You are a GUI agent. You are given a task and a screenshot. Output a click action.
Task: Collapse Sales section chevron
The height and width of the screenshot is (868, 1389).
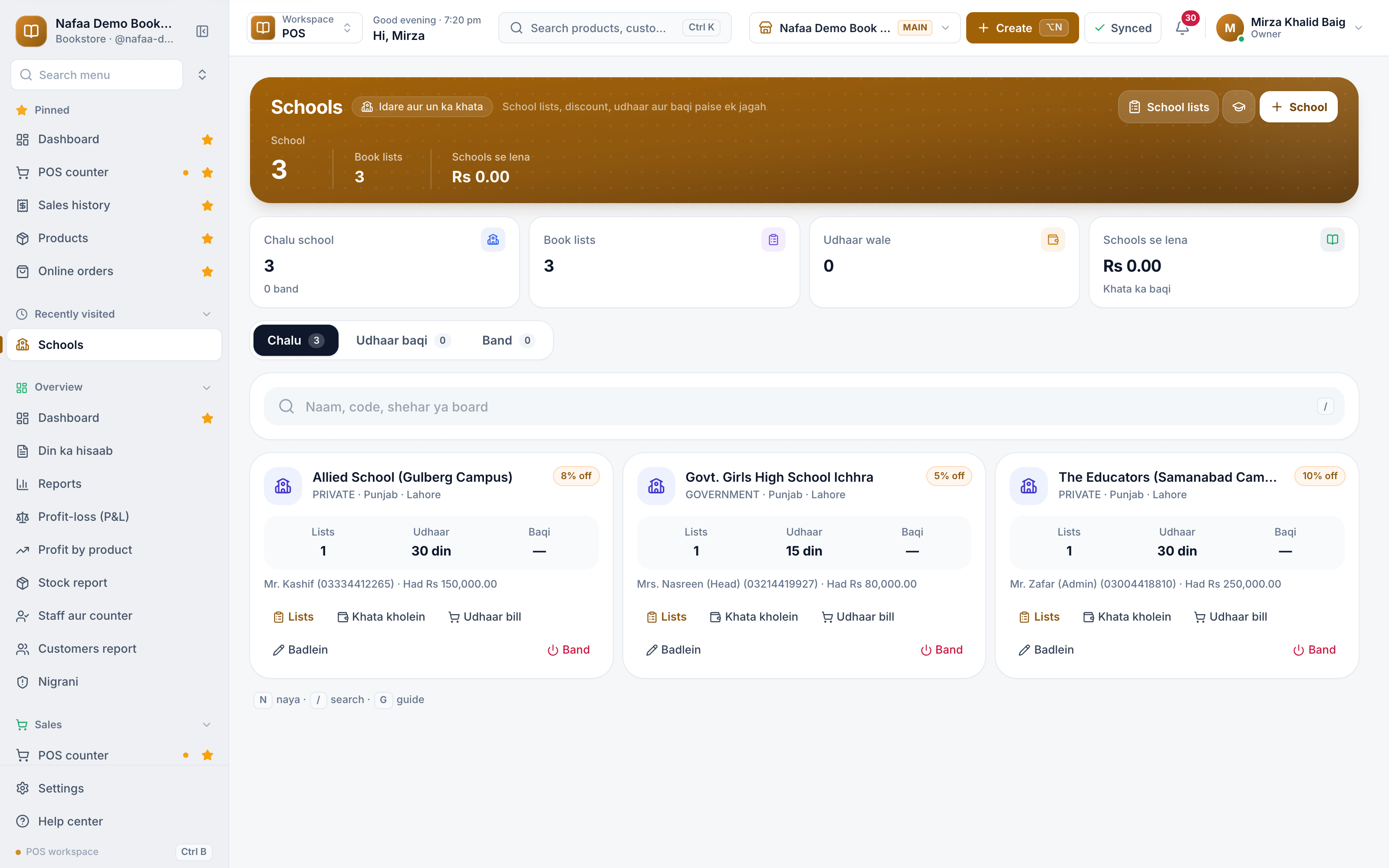[207, 724]
